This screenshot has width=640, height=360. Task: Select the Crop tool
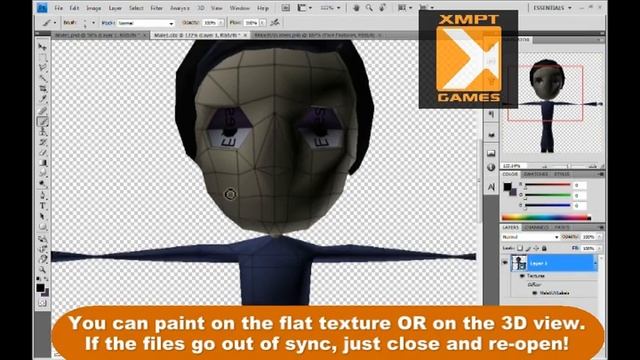point(42,89)
